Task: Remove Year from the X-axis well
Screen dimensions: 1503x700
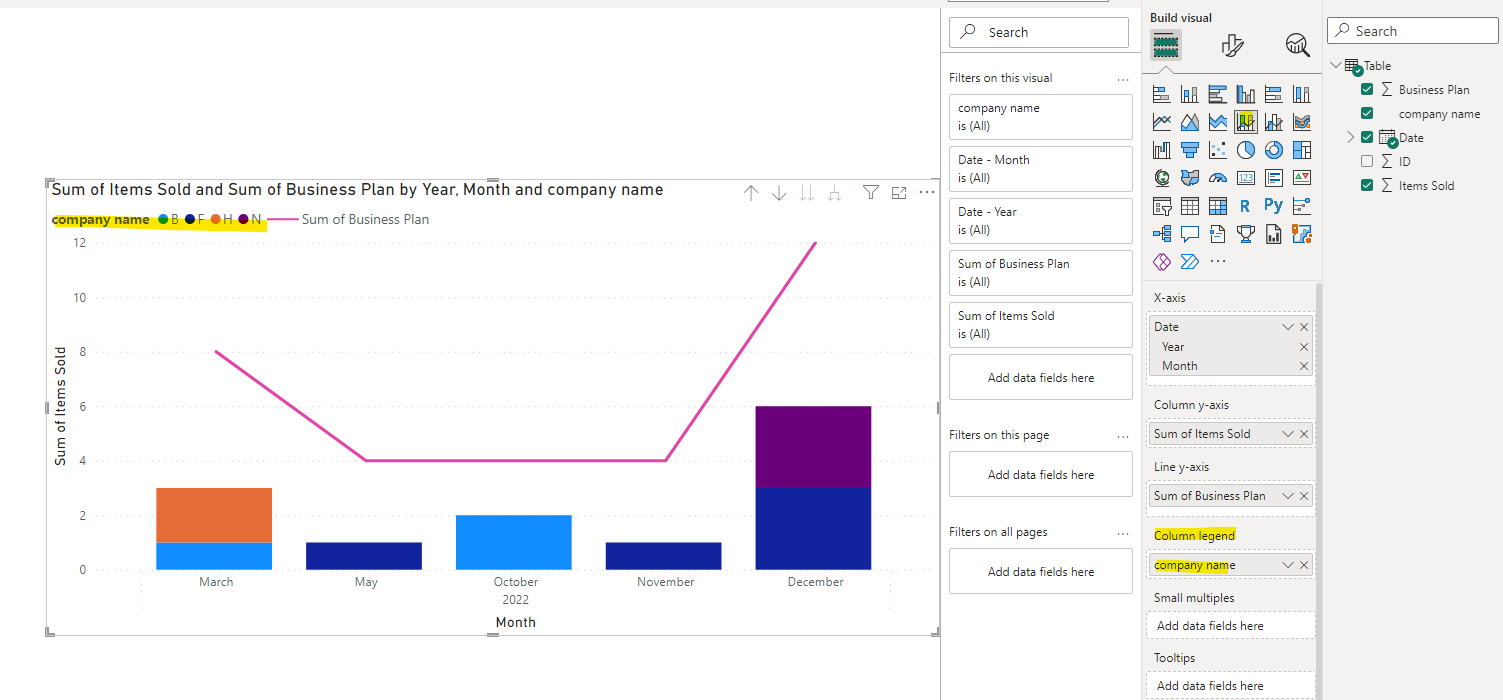Action: point(1304,347)
